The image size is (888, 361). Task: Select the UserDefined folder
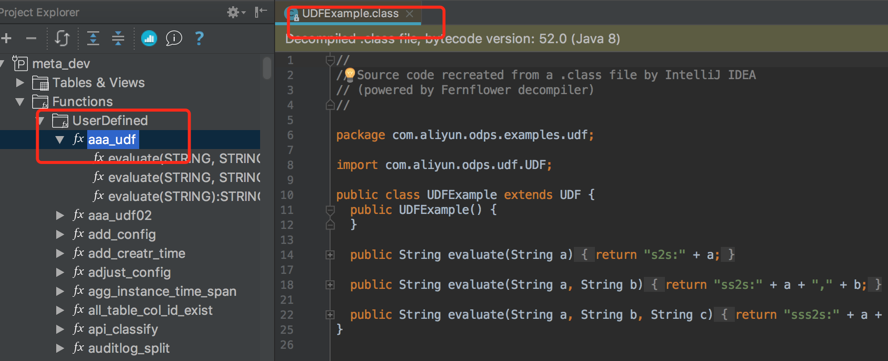pyautogui.click(x=110, y=120)
